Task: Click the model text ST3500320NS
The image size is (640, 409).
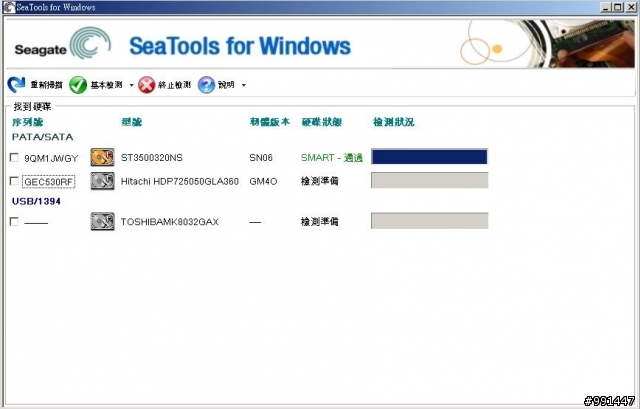Action: [152, 158]
